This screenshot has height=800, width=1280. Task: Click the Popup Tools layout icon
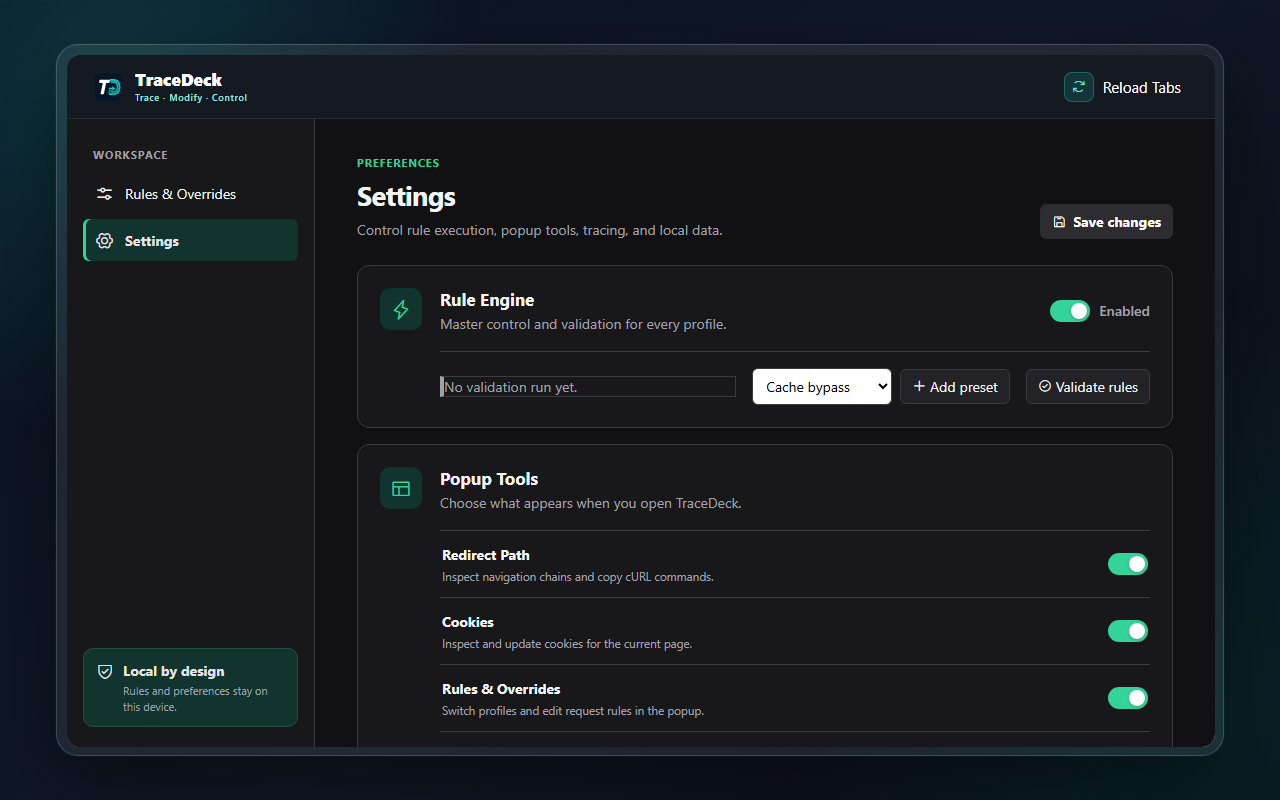click(x=401, y=488)
